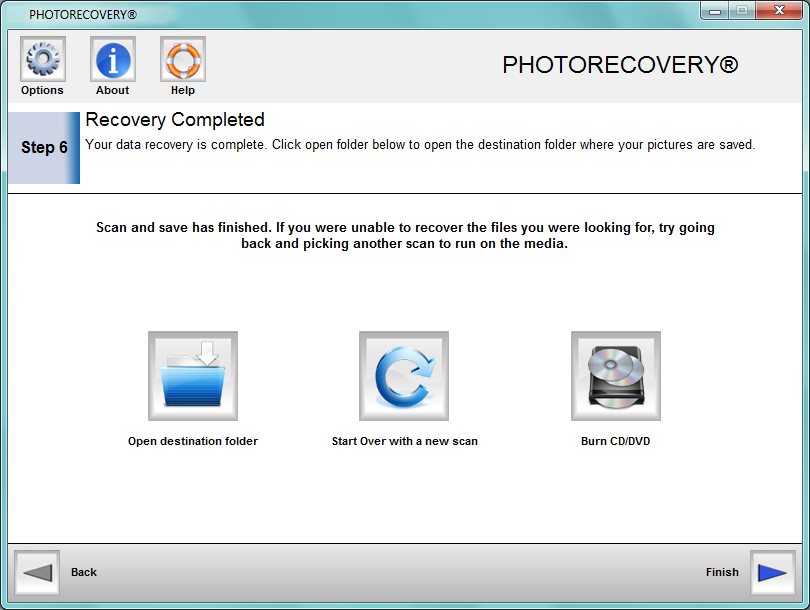Viewport: 810px width, 610px height.
Task: Click the Finish text label
Action: pos(722,572)
